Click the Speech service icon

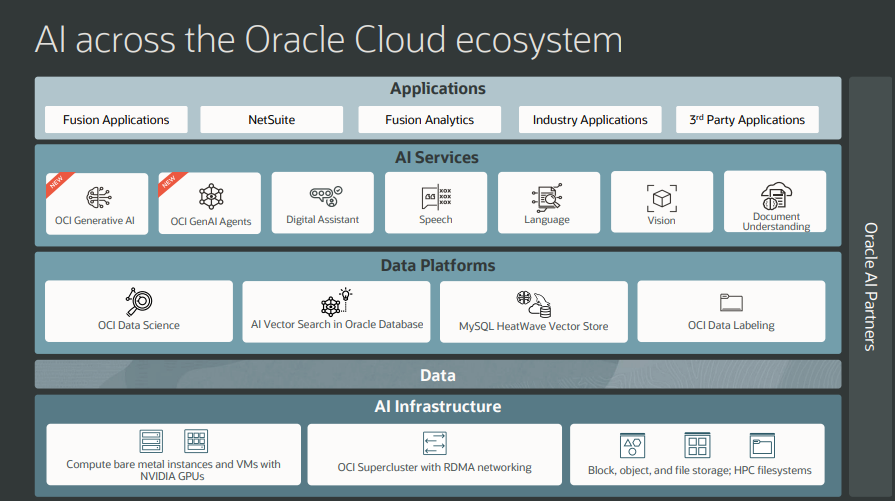pyautogui.click(x=437, y=197)
